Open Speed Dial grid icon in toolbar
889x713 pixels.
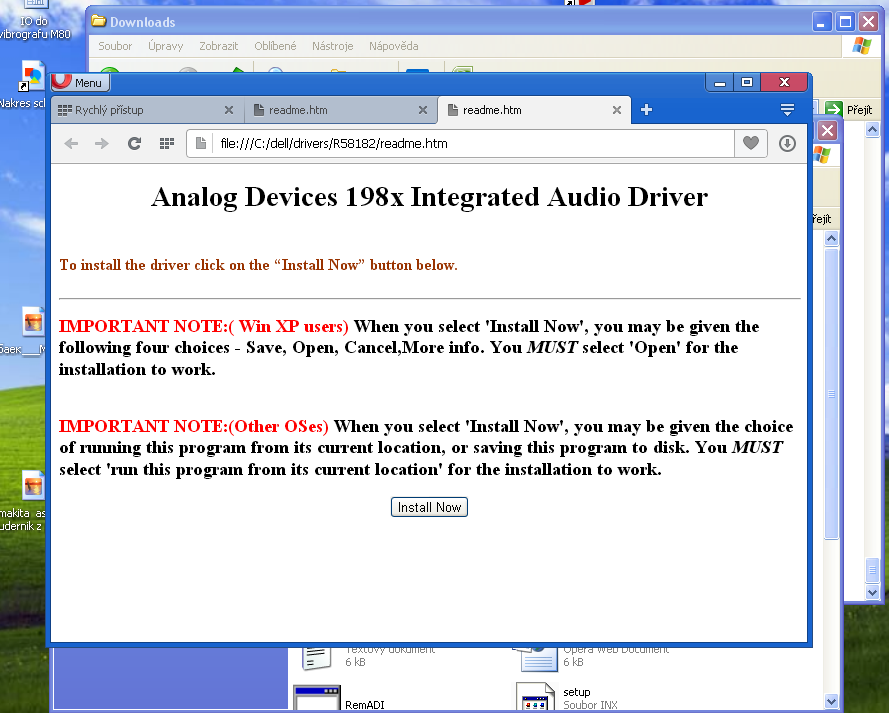pyautogui.click(x=167, y=143)
